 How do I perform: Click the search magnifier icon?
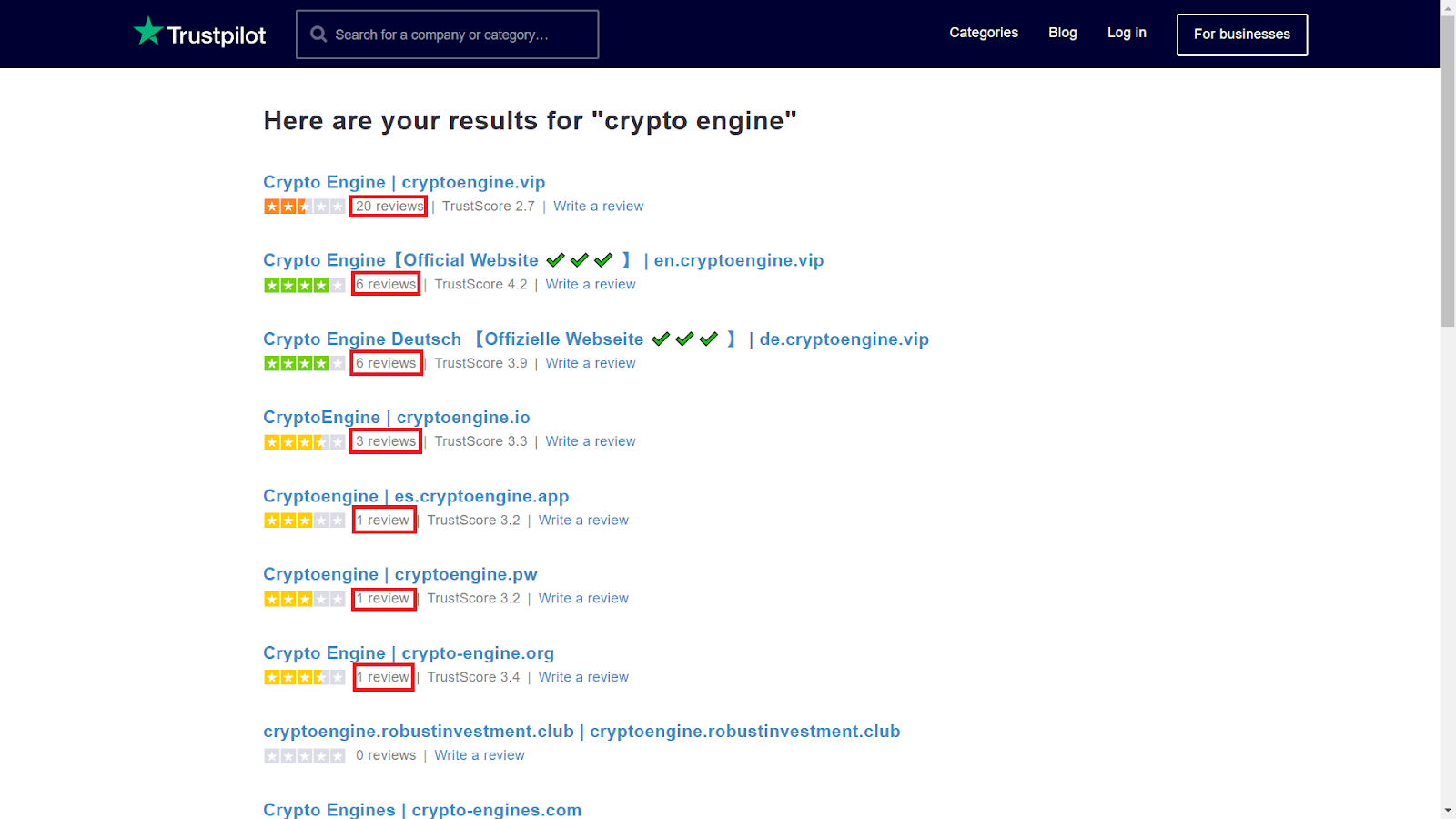click(318, 35)
